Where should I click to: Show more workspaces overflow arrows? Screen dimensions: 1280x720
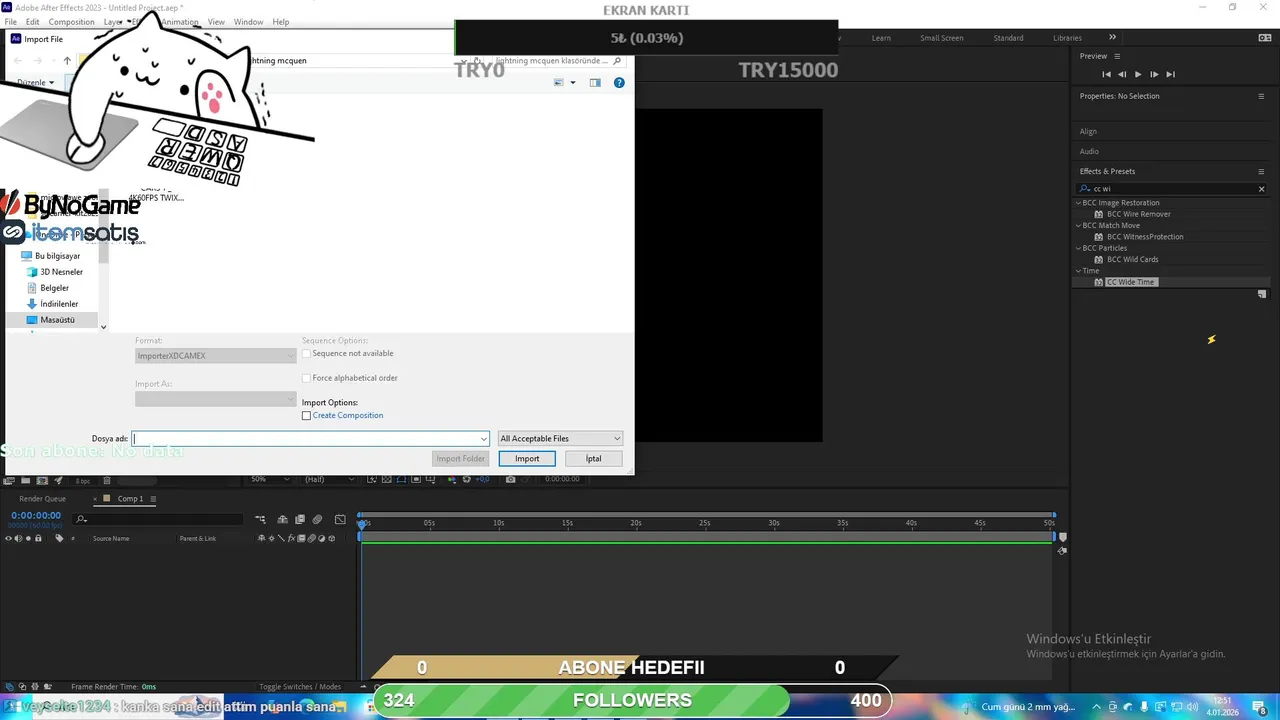coord(1112,38)
